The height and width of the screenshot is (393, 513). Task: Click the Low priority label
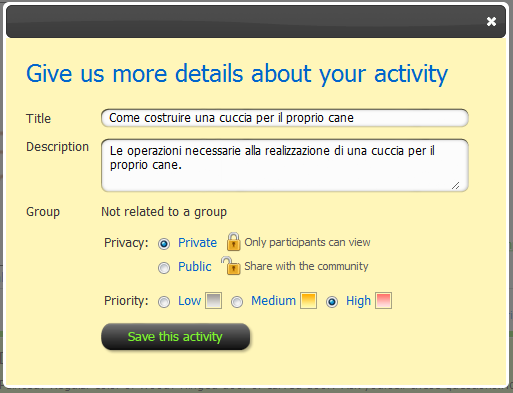pyautogui.click(x=189, y=301)
